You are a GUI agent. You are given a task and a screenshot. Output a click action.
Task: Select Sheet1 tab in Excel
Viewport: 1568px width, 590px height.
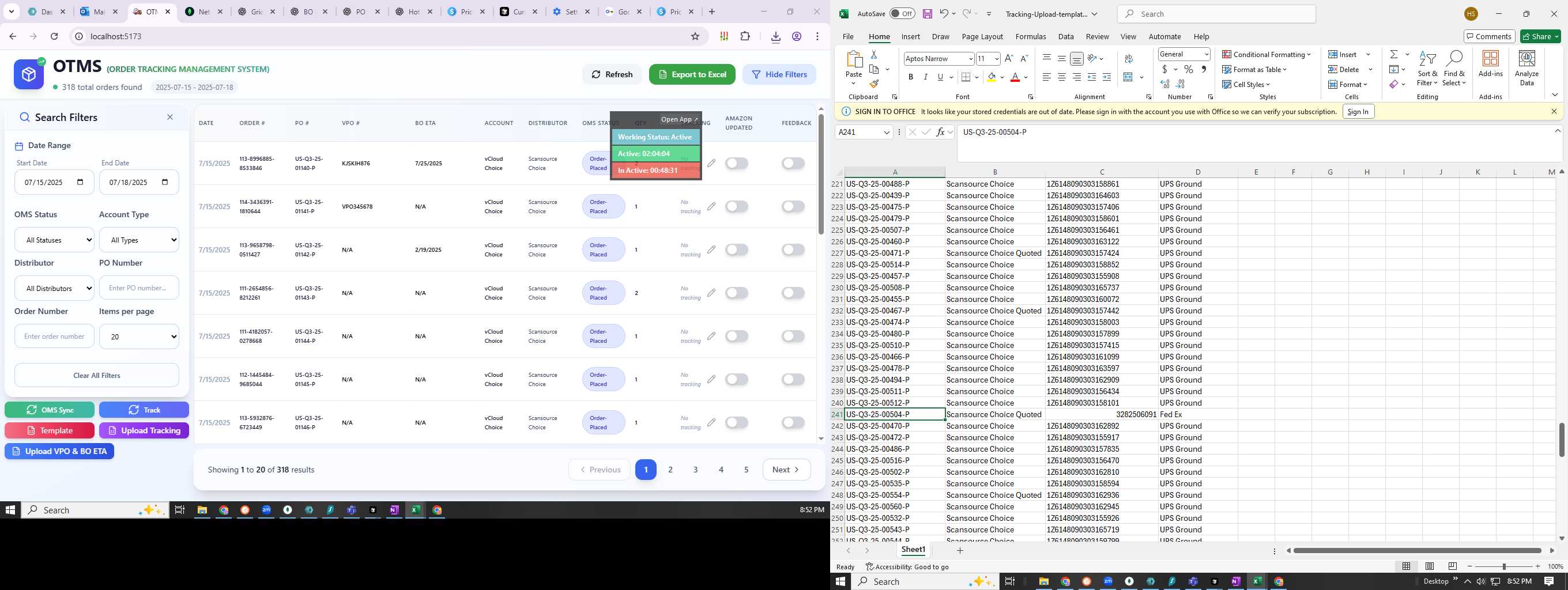(913, 550)
